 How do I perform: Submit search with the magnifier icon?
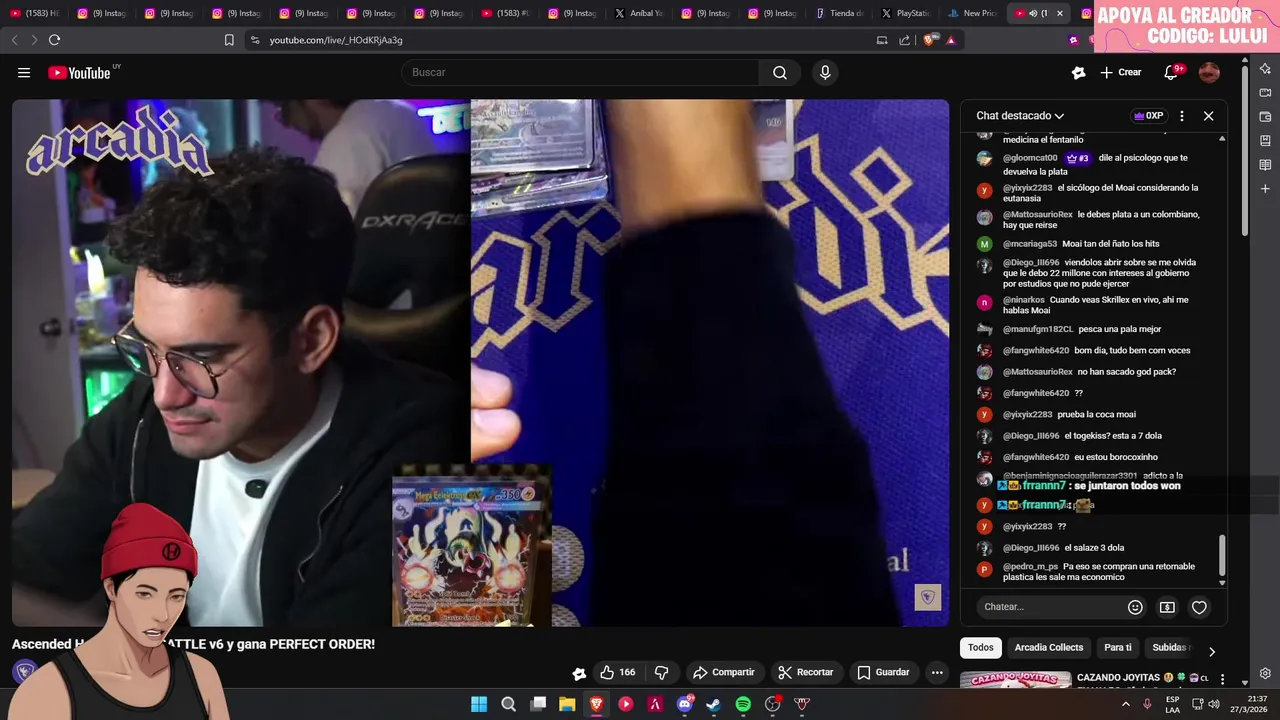[779, 72]
